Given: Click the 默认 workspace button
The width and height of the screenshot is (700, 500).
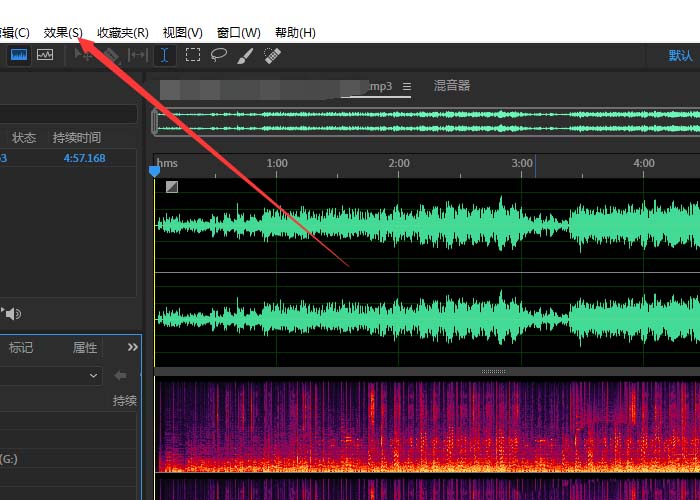Looking at the screenshot, I should coord(681,56).
